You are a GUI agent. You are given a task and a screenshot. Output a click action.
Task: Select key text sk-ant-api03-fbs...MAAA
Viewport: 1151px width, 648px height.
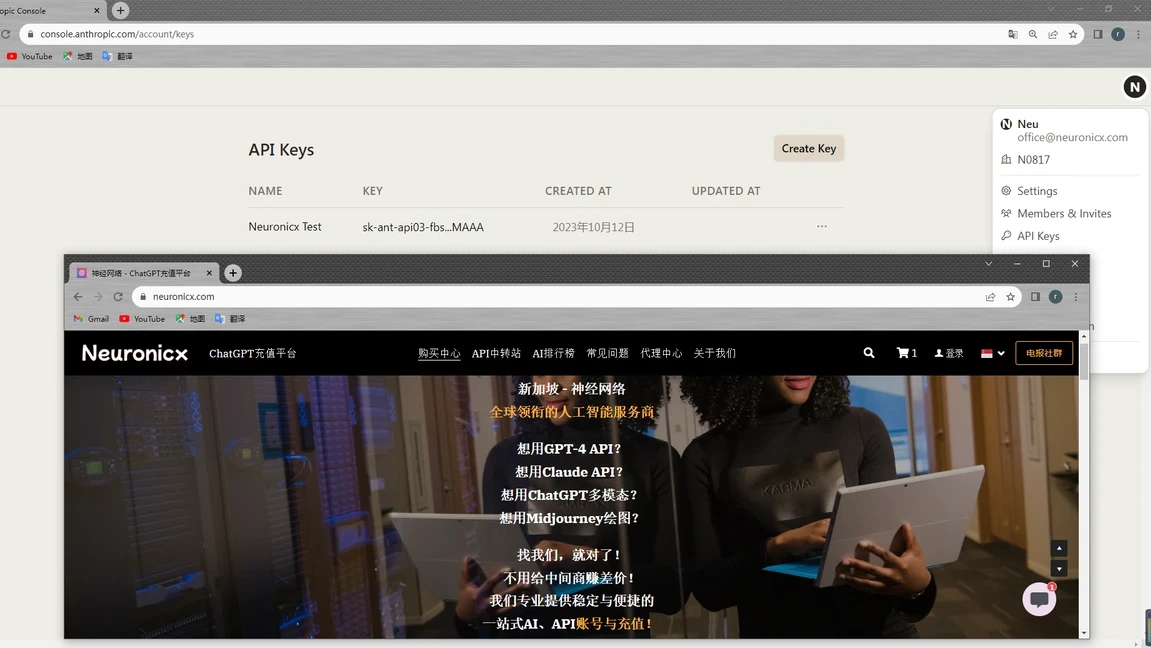[x=423, y=227]
